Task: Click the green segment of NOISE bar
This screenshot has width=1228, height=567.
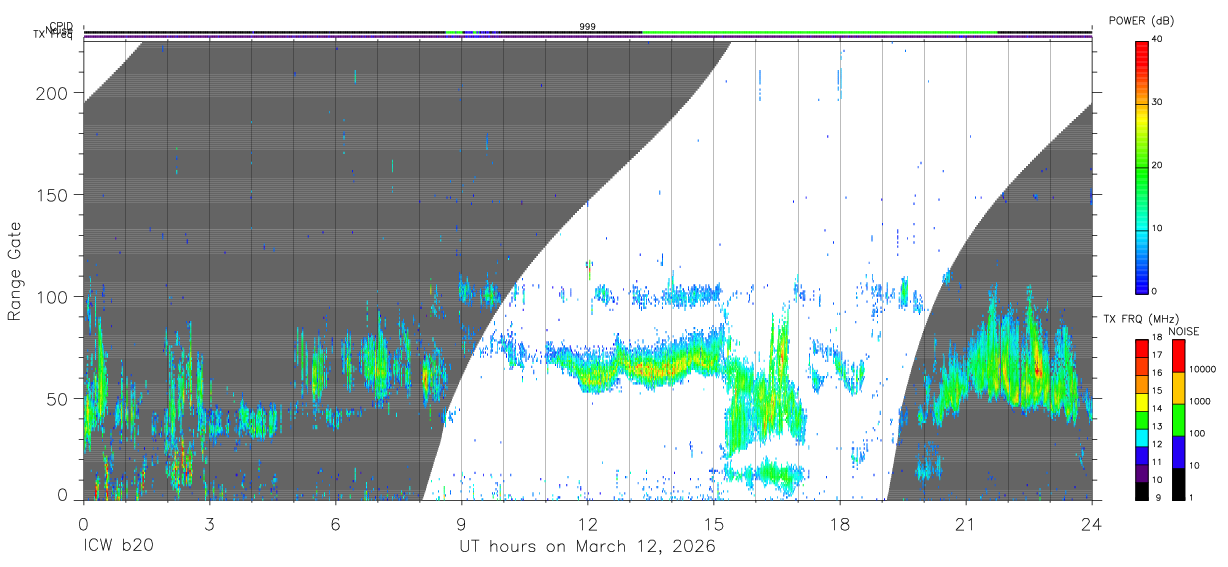Action: 1178,420
